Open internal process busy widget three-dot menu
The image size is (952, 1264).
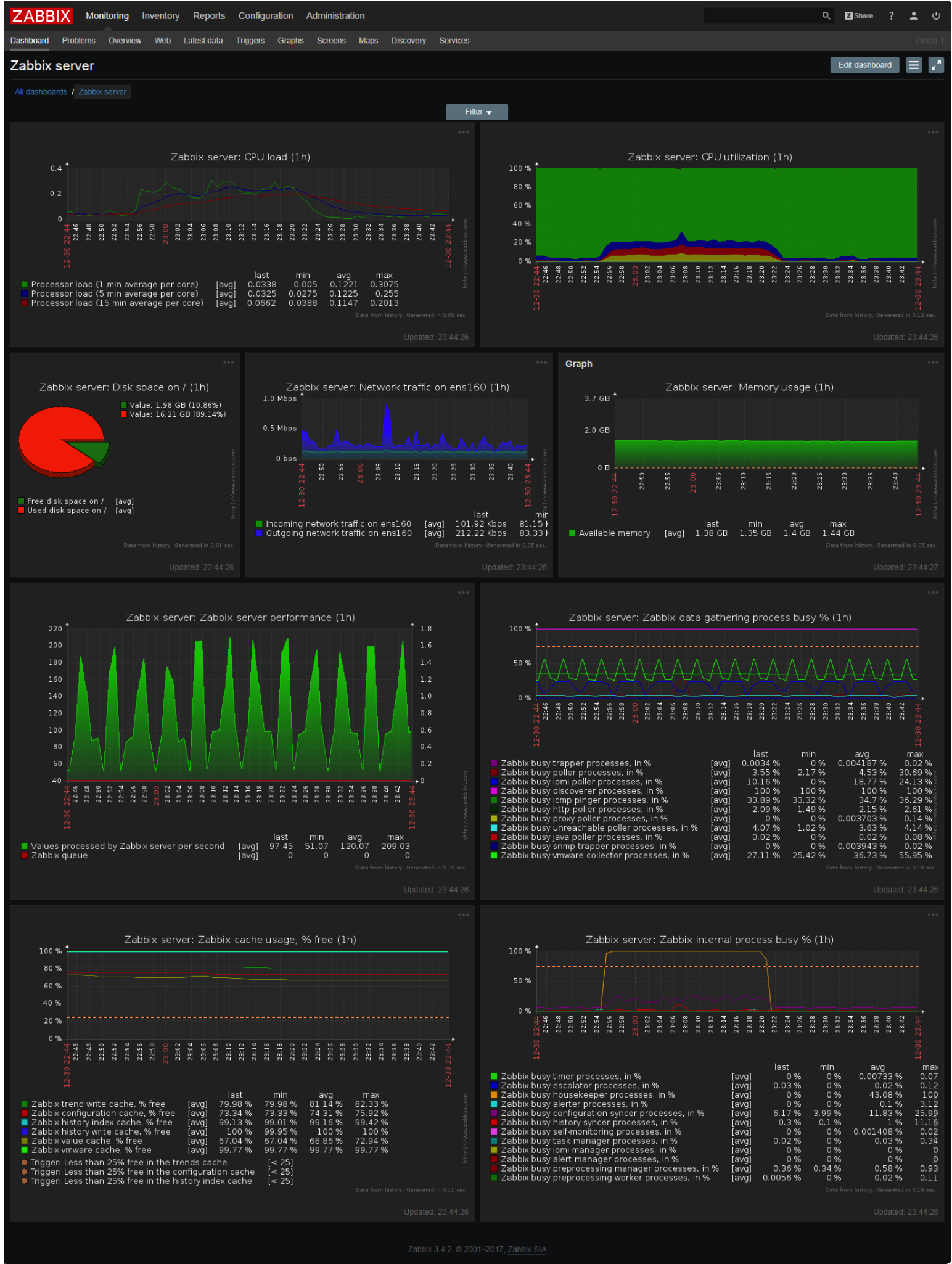(x=933, y=915)
